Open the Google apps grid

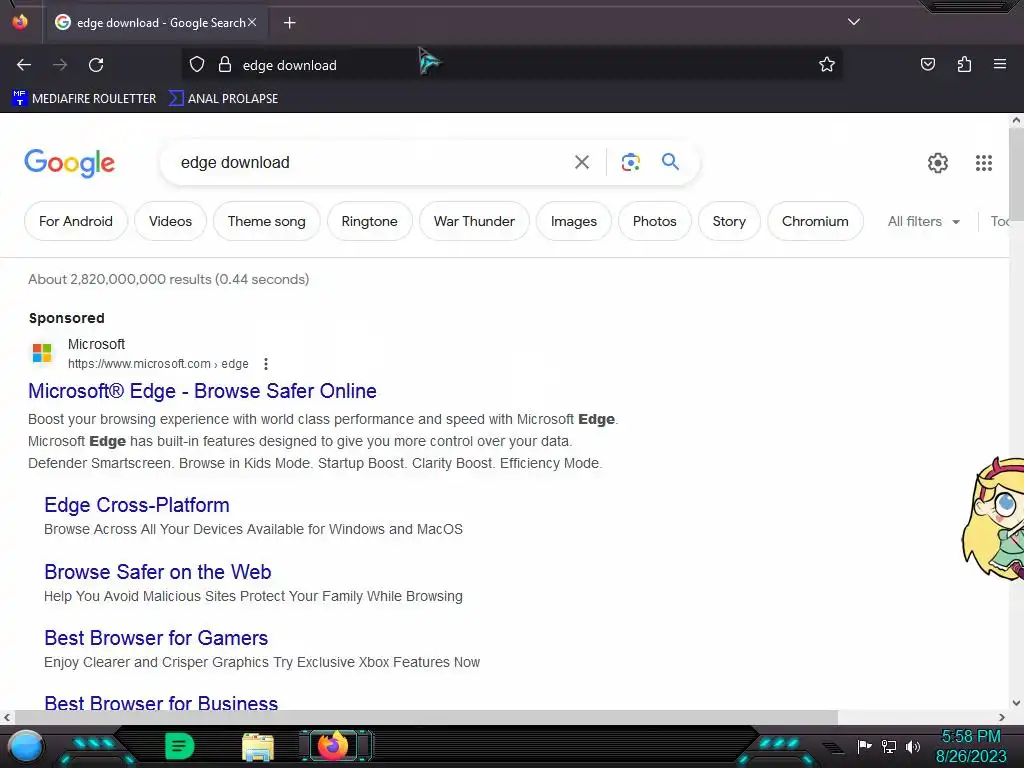(984, 163)
